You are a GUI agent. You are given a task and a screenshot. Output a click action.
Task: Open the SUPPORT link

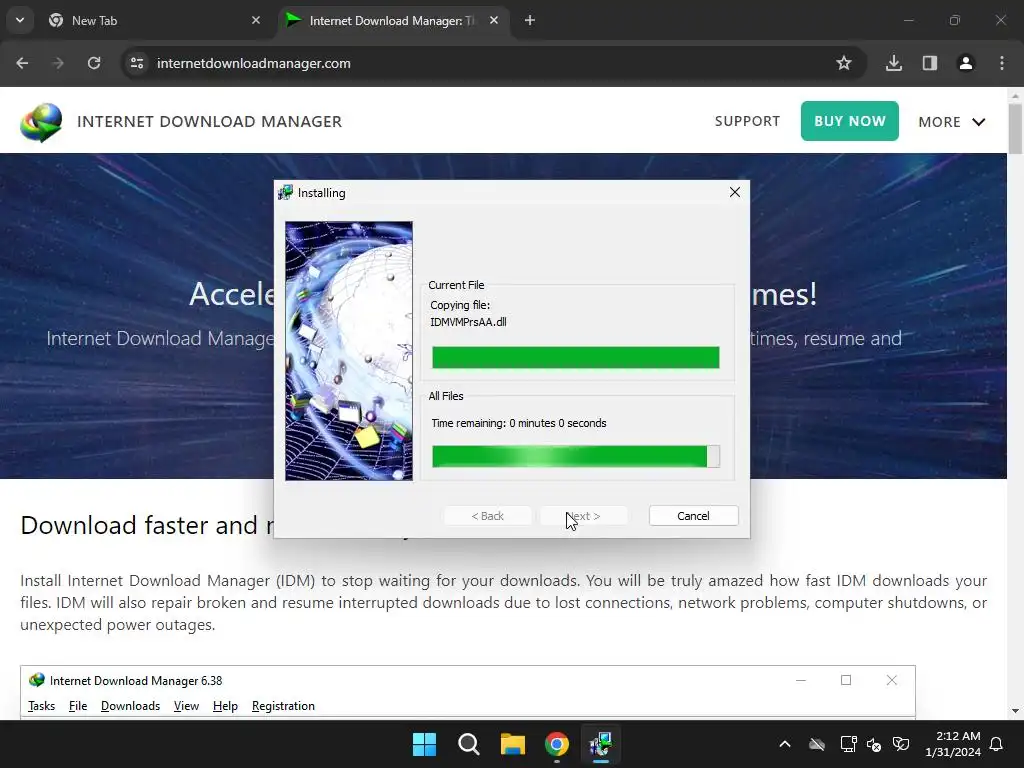coord(747,121)
